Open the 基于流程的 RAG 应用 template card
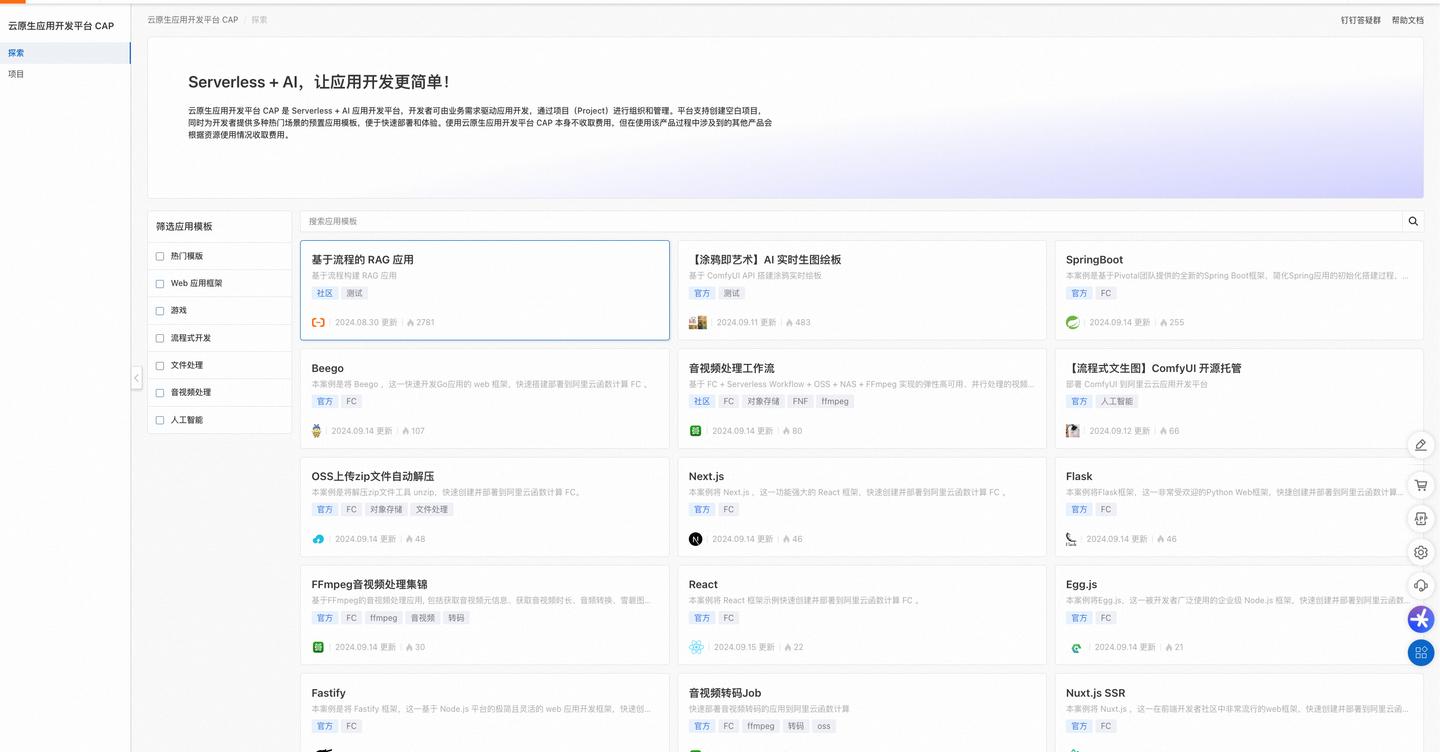The width and height of the screenshot is (1440, 752). pyautogui.click(x=484, y=289)
